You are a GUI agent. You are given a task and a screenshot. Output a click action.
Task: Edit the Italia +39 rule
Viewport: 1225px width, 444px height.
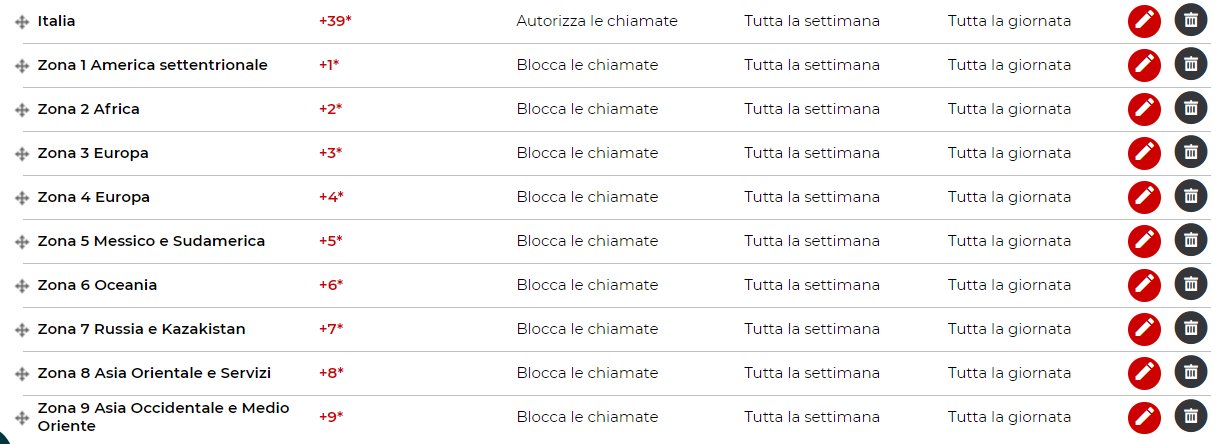pyautogui.click(x=1144, y=21)
